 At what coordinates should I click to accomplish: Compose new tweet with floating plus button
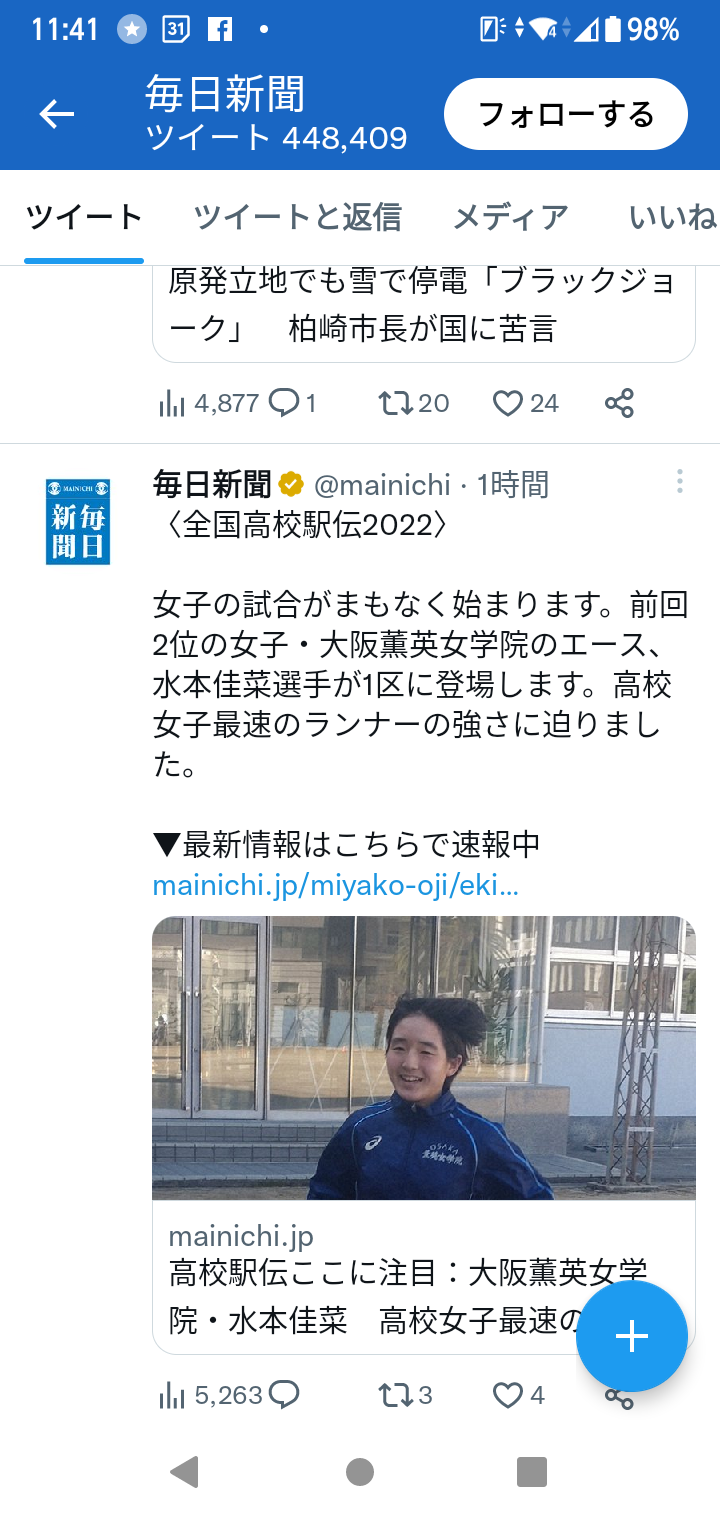(x=631, y=1337)
